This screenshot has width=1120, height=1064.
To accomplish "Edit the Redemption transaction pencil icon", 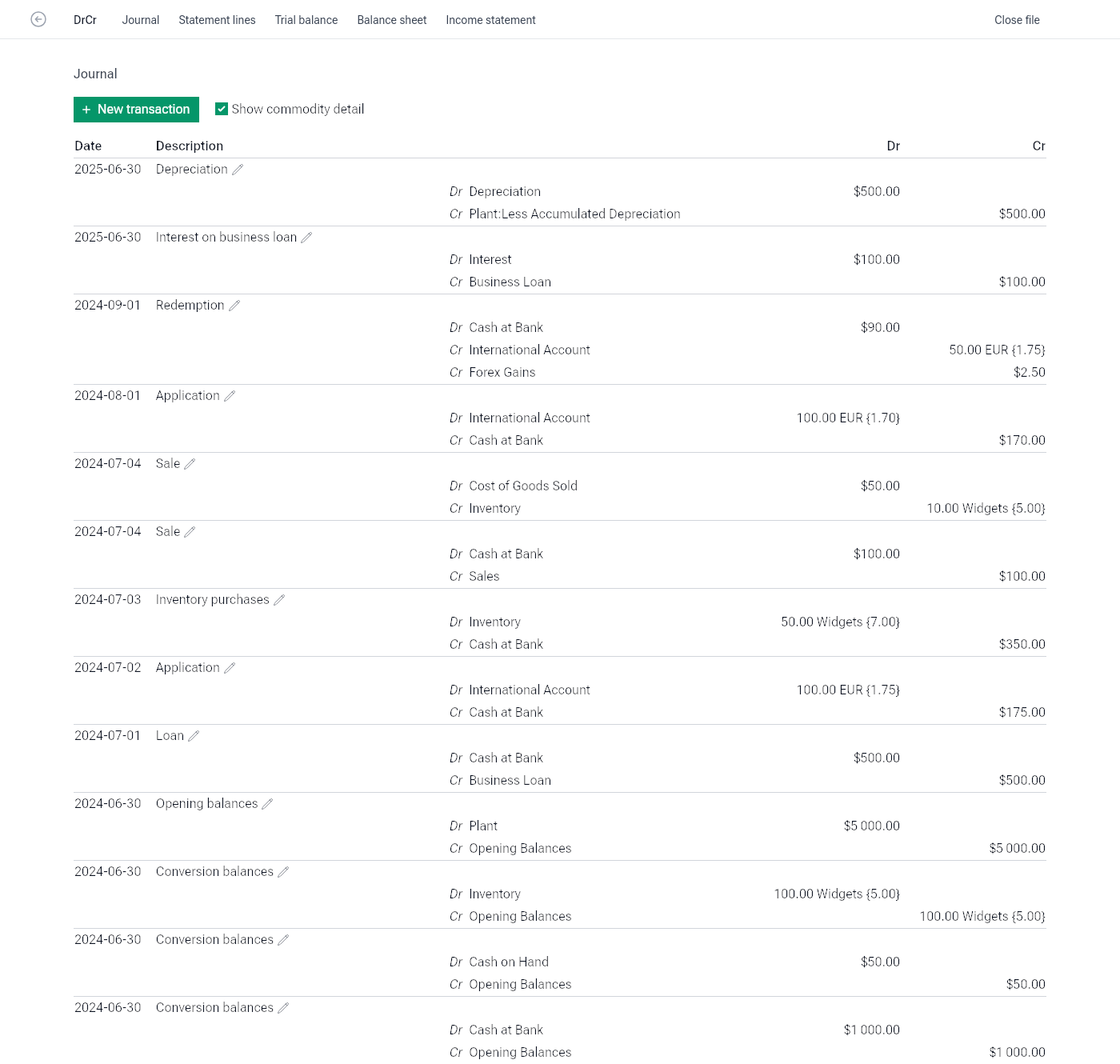I will click(x=234, y=306).
